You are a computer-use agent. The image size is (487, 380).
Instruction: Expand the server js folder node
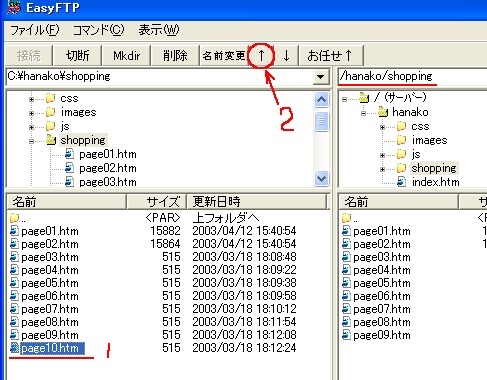[382, 155]
